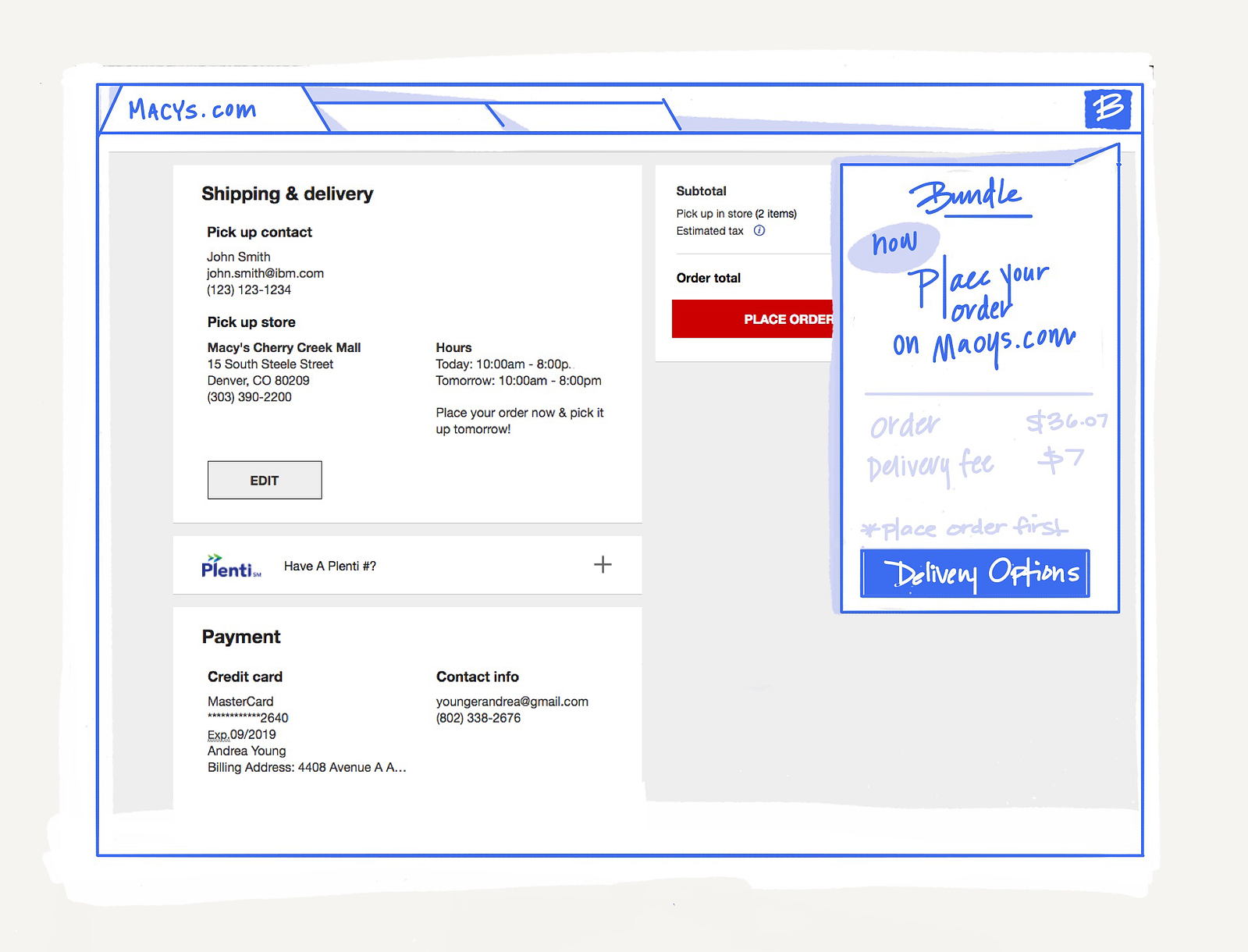The height and width of the screenshot is (952, 1248).
Task: Click the 'Place order first' note
Action: pyautogui.click(x=965, y=528)
